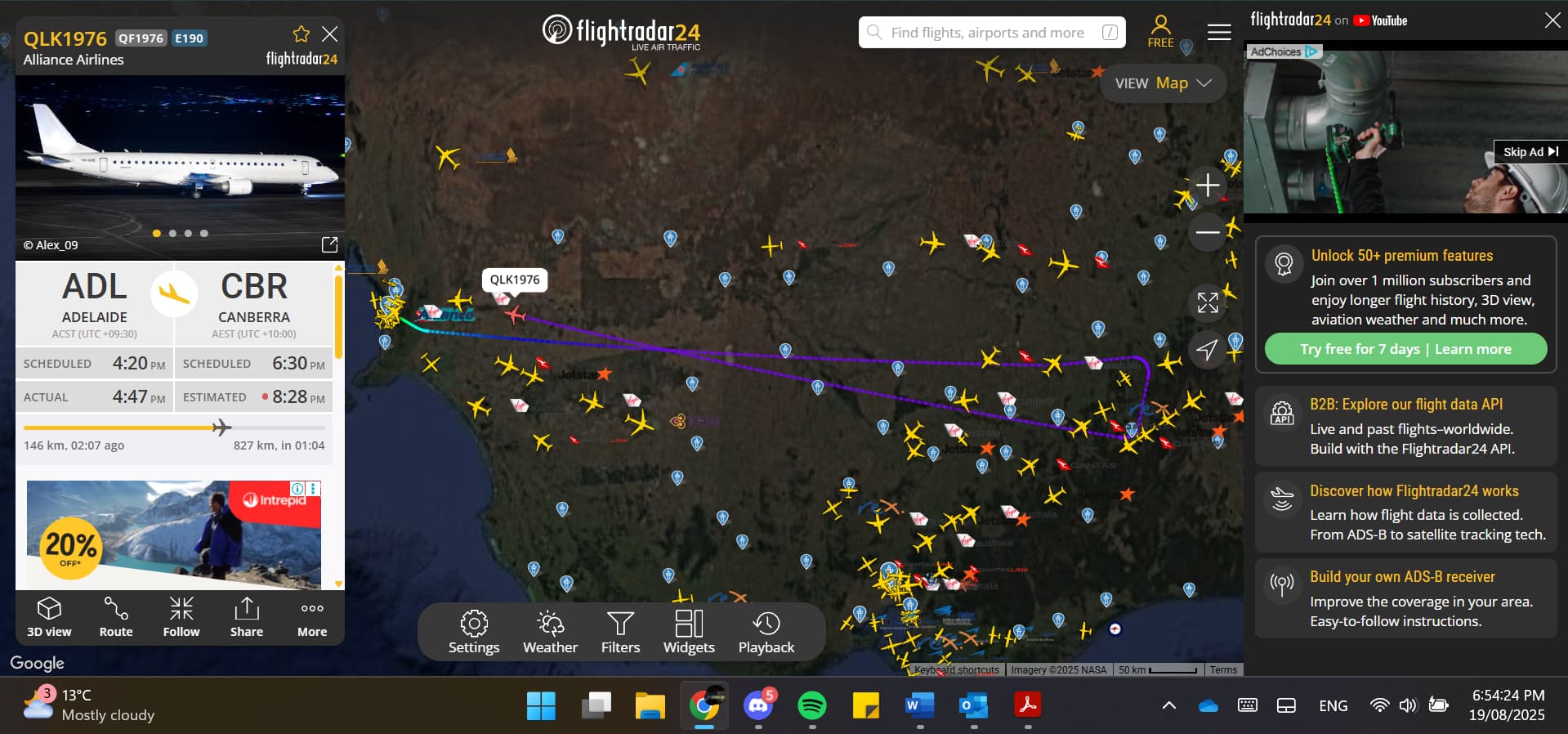Click the flight progress bar

(x=174, y=427)
